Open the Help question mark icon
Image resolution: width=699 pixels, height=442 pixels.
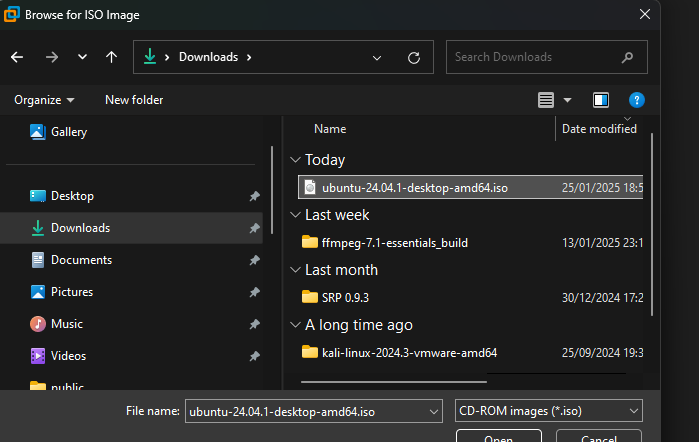pyautogui.click(x=636, y=100)
